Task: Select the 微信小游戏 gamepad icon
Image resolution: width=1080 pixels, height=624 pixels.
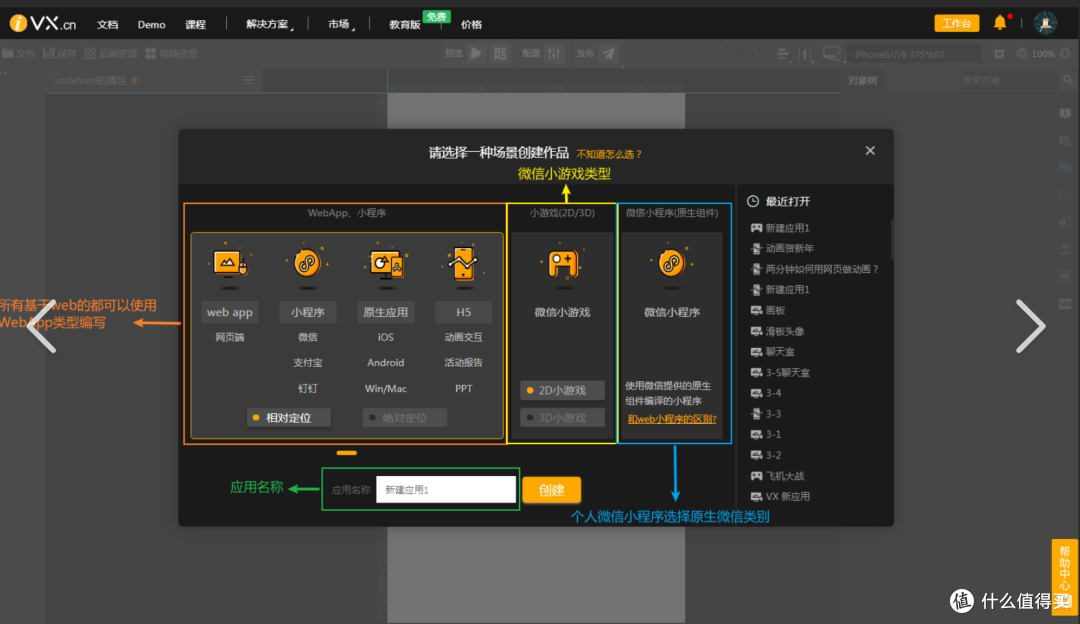Action: tap(562, 264)
